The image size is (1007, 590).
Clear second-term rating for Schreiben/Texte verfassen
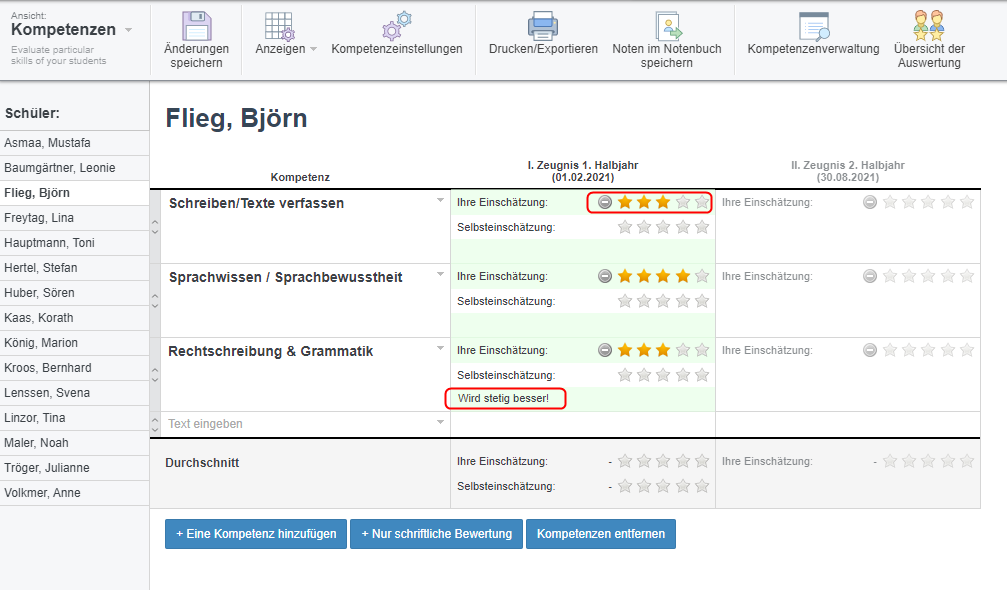(x=870, y=202)
